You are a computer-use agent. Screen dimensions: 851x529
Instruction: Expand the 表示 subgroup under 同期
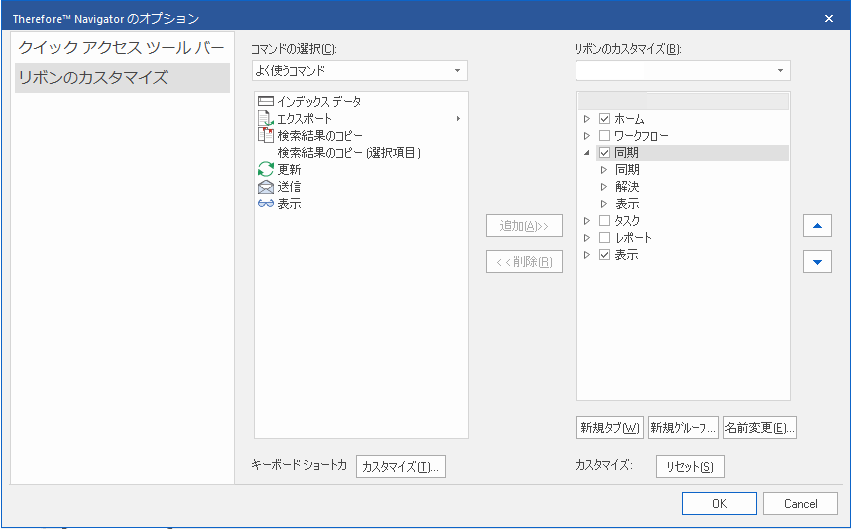click(604, 203)
